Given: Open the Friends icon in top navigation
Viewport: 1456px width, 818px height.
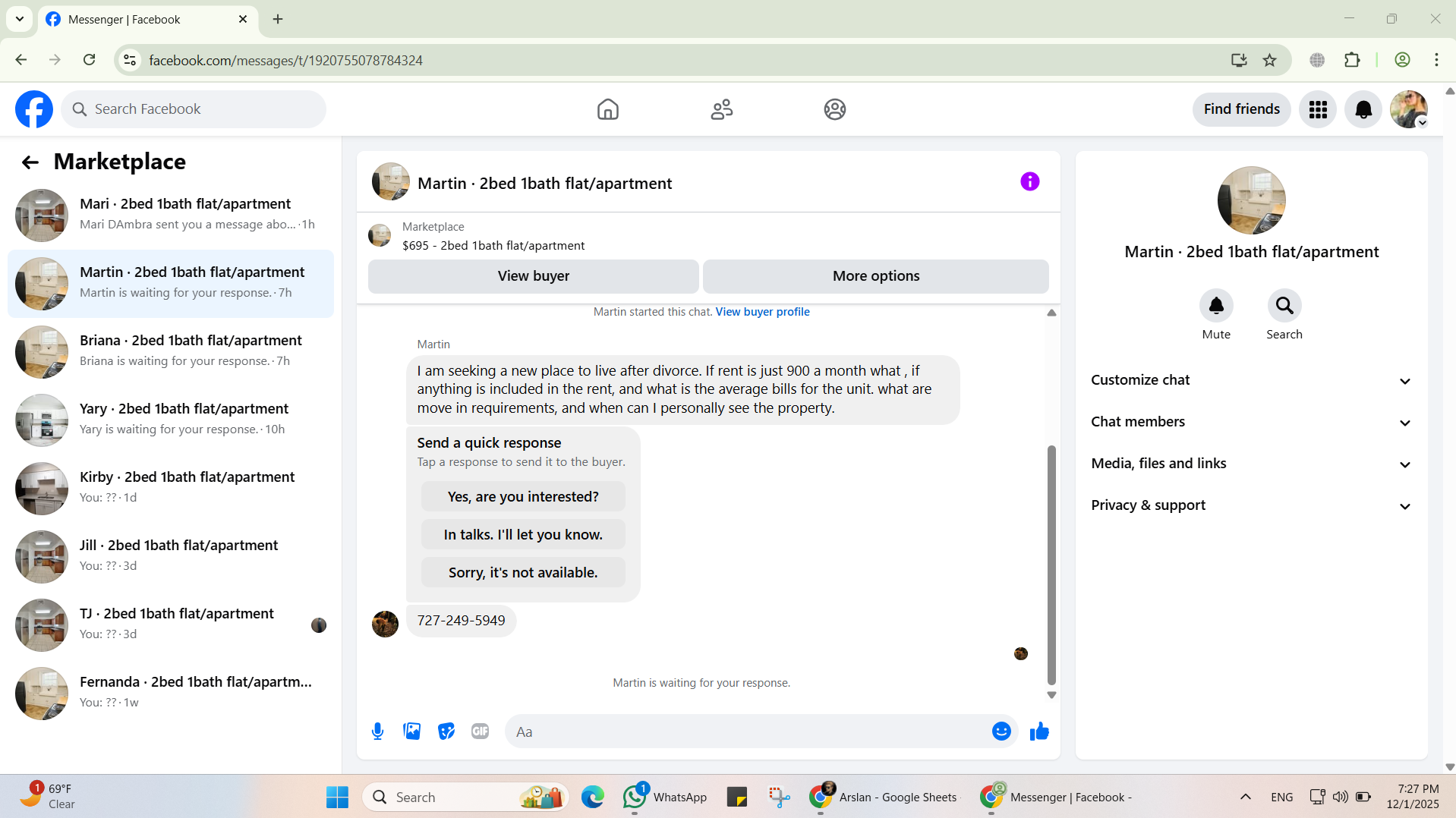Looking at the screenshot, I should point(721,109).
